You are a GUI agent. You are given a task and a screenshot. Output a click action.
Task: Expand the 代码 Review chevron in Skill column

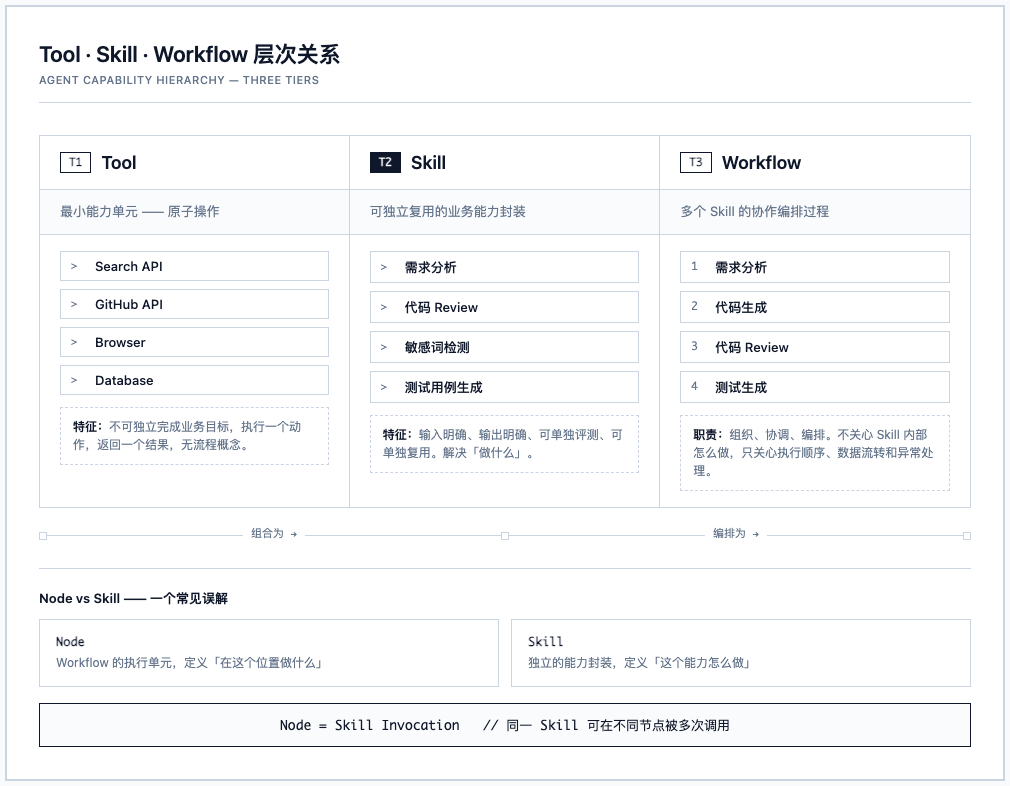(384, 307)
